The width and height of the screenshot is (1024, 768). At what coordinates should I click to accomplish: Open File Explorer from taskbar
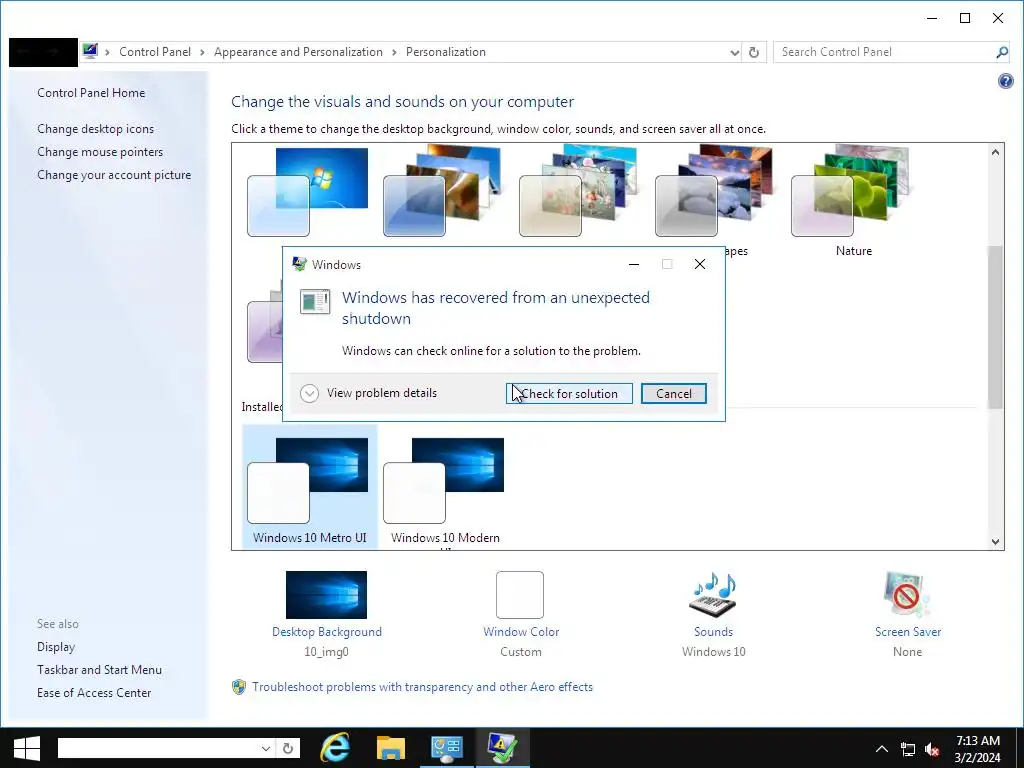pyautogui.click(x=391, y=748)
